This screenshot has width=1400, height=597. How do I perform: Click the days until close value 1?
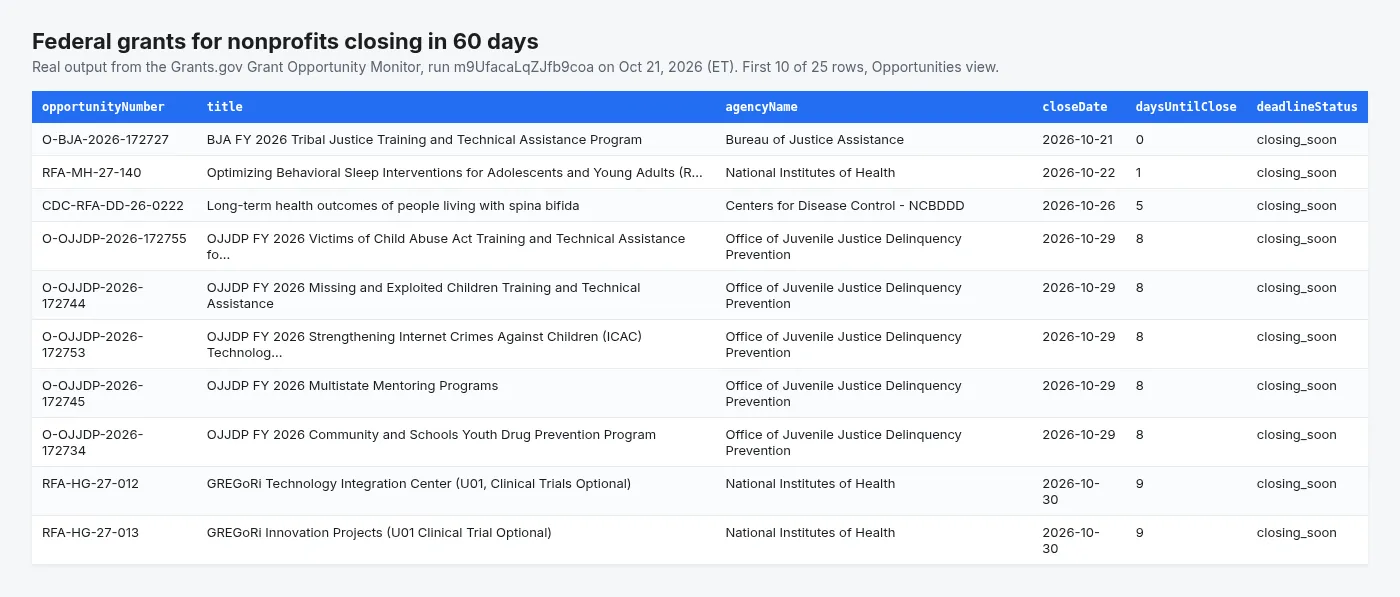(x=1139, y=173)
